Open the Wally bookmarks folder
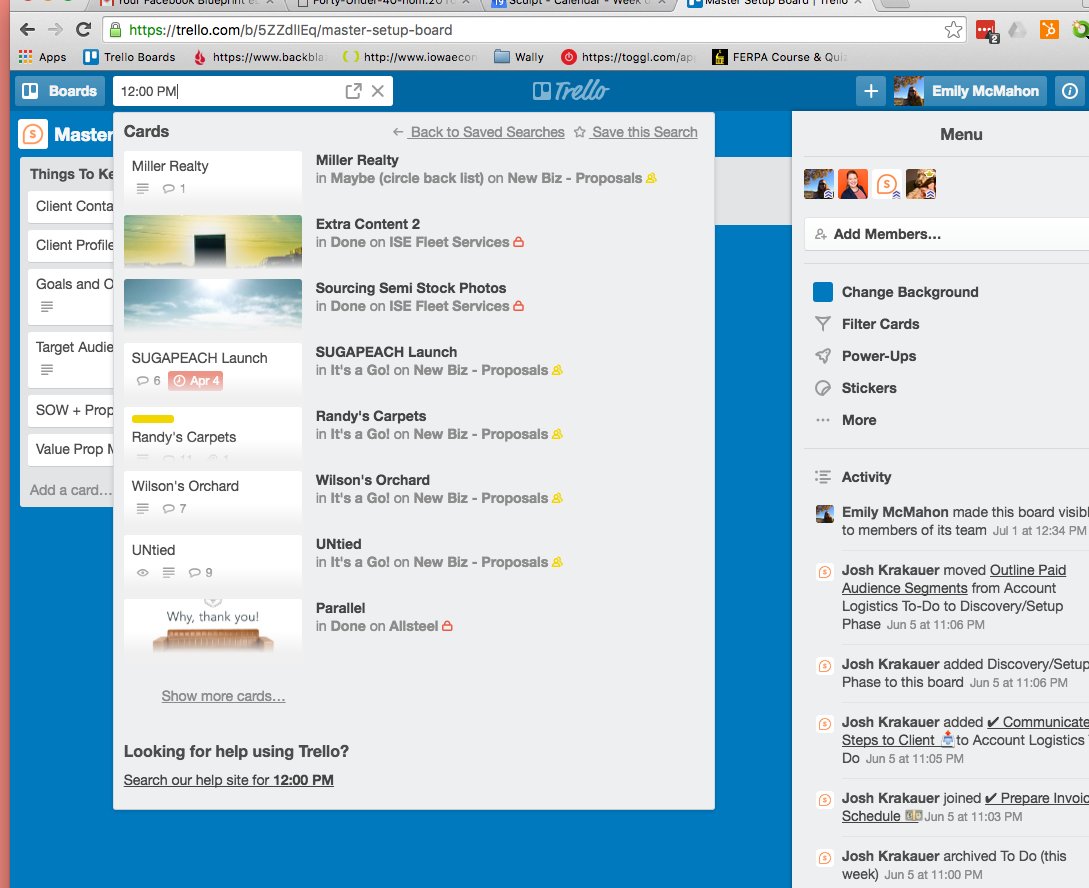The image size is (1089, 888). pyautogui.click(x=519, y=57)
